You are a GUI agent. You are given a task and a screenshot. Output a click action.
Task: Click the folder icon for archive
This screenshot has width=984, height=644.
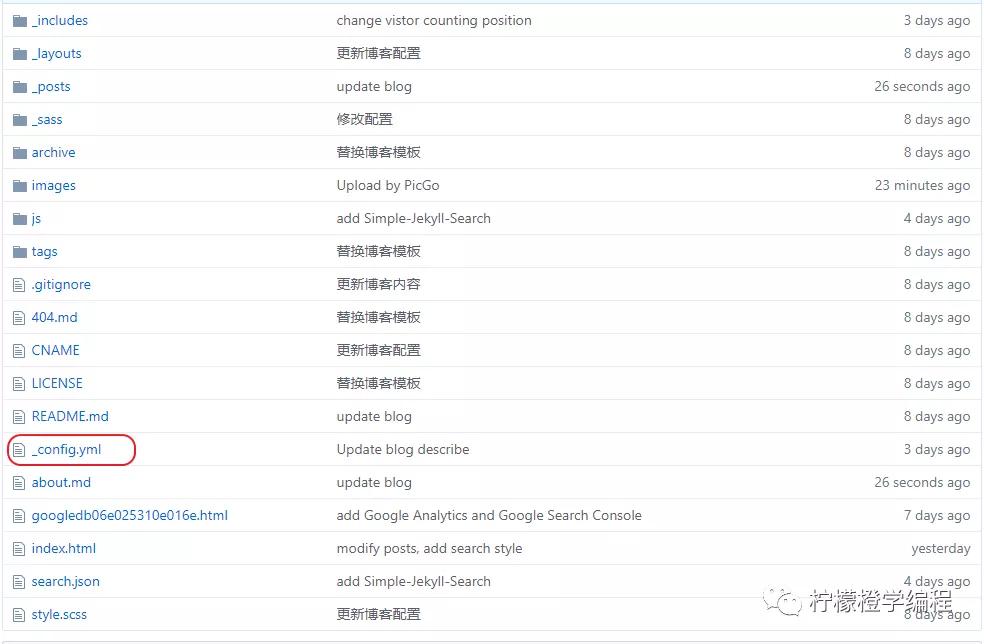pyautogui.click(x=18, y=152)
